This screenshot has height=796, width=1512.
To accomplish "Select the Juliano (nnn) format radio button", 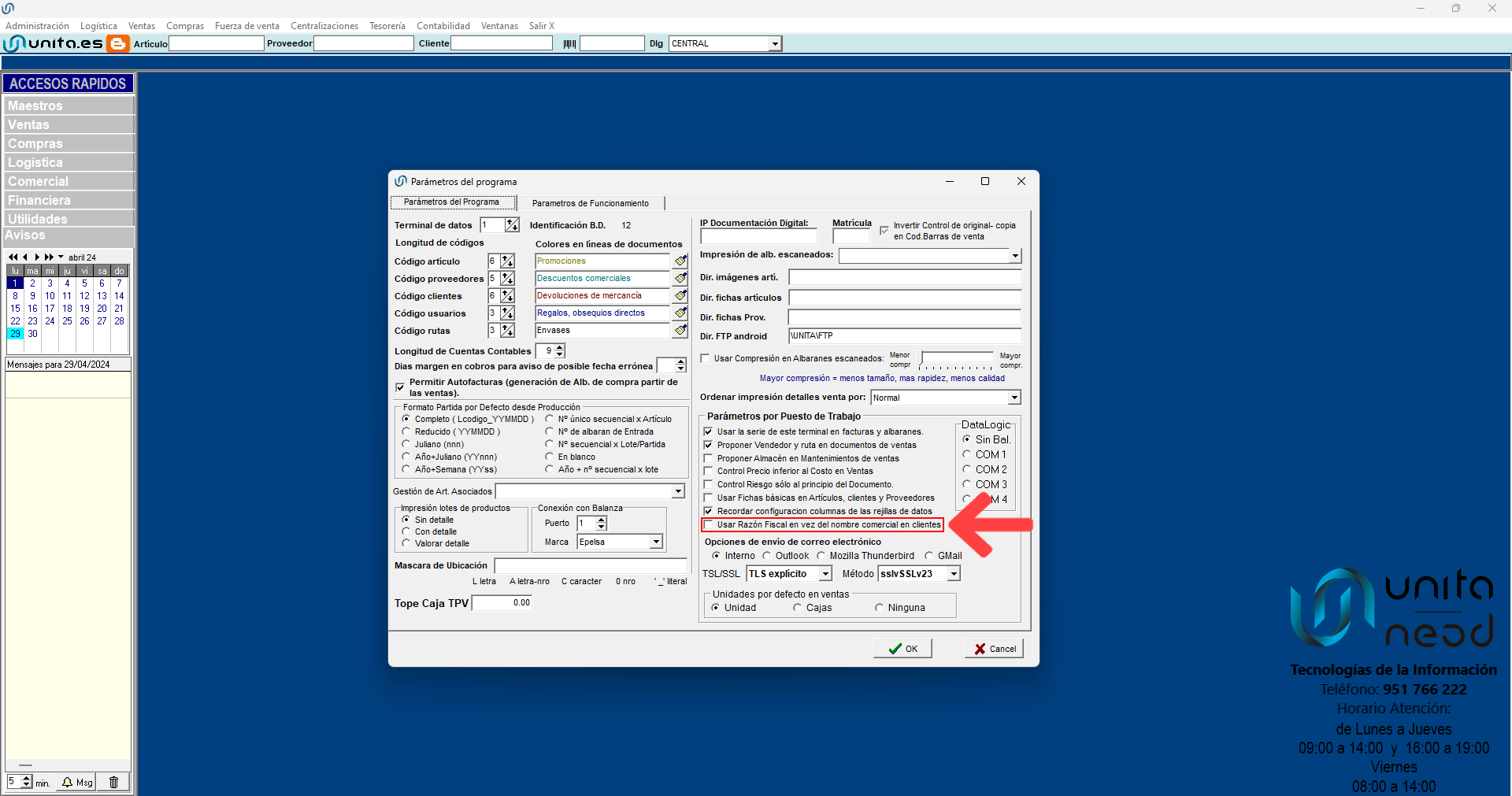I will point(406,444).
